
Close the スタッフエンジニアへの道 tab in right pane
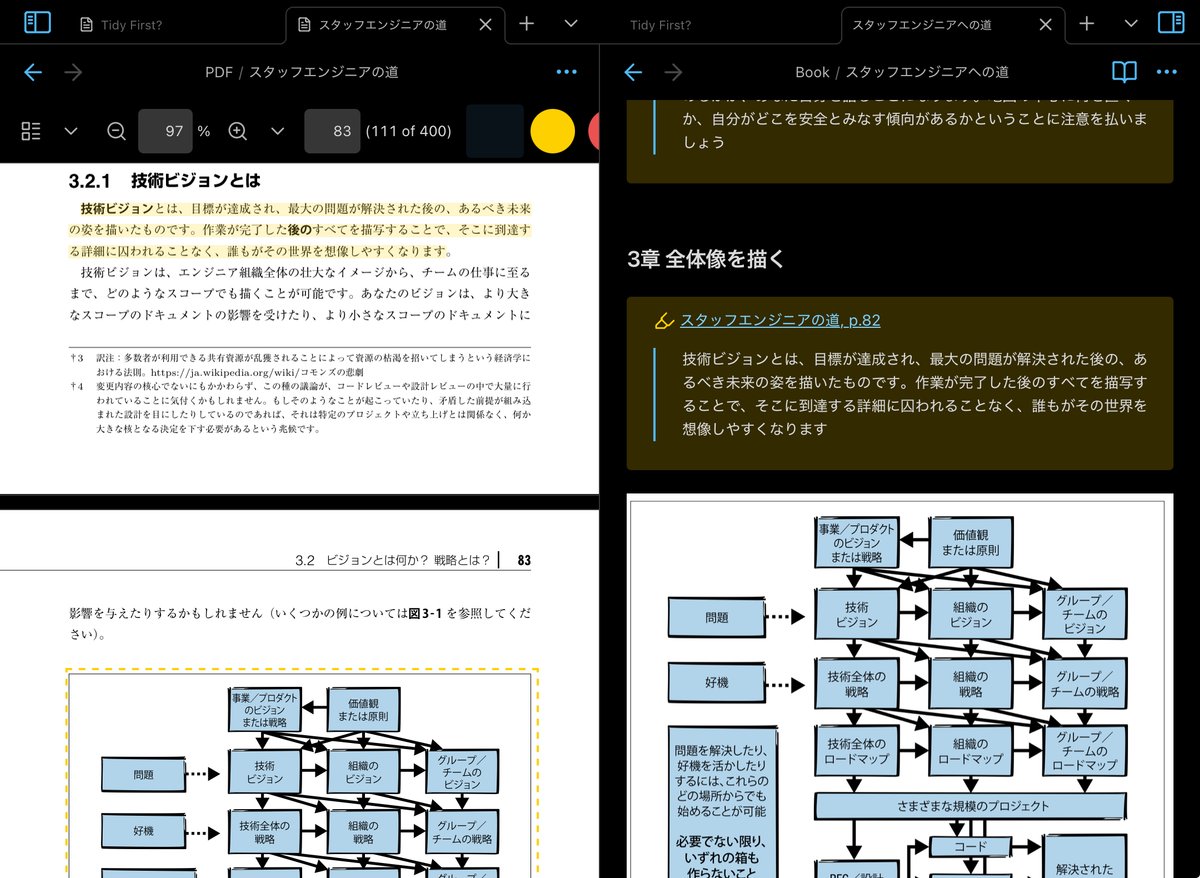[1046, 24]
